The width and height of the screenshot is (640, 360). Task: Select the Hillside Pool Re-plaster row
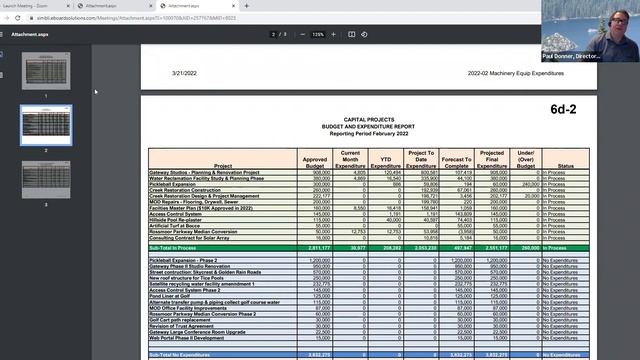(369, 220)
